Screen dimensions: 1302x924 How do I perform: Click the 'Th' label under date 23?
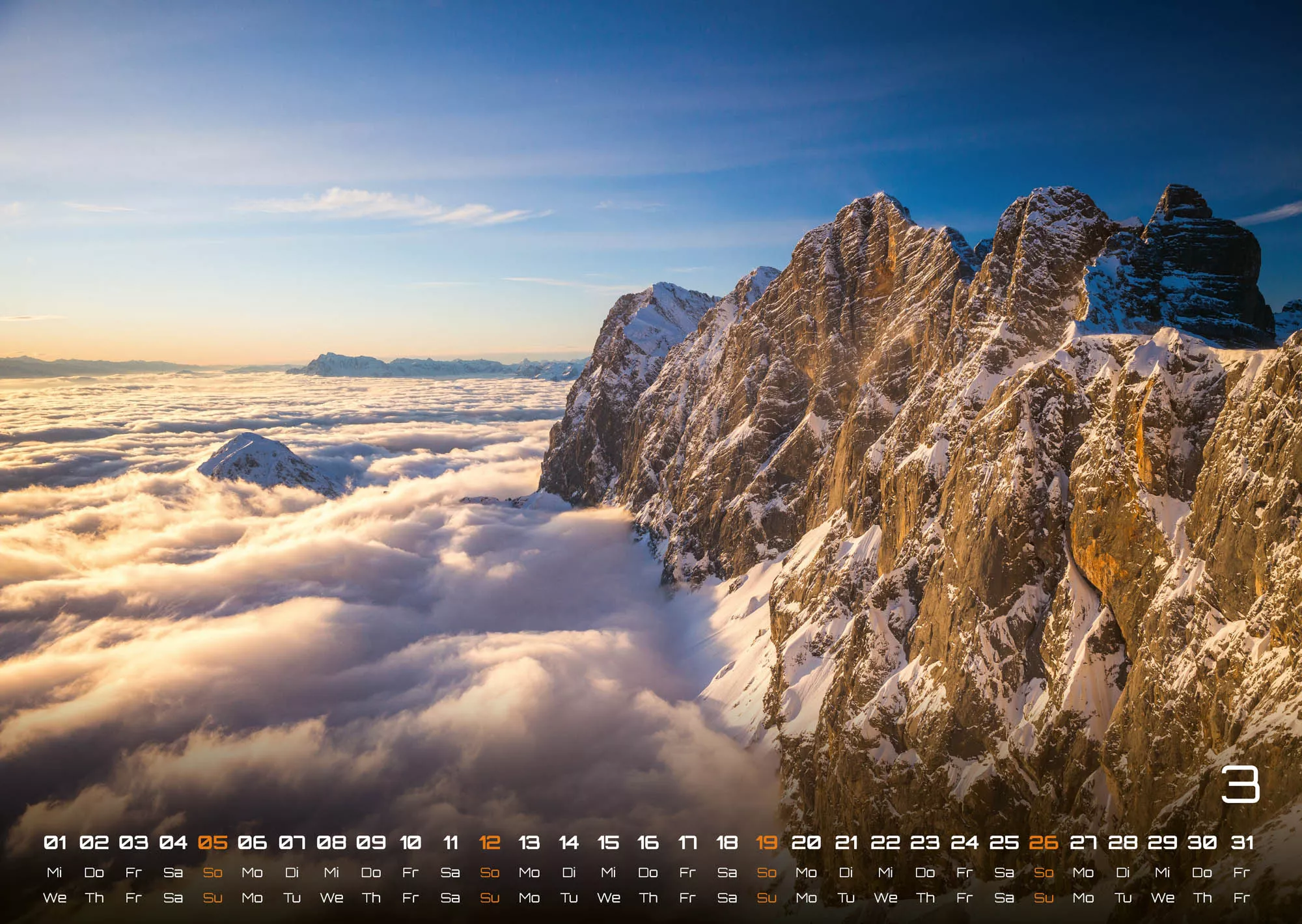coord(925,898)
